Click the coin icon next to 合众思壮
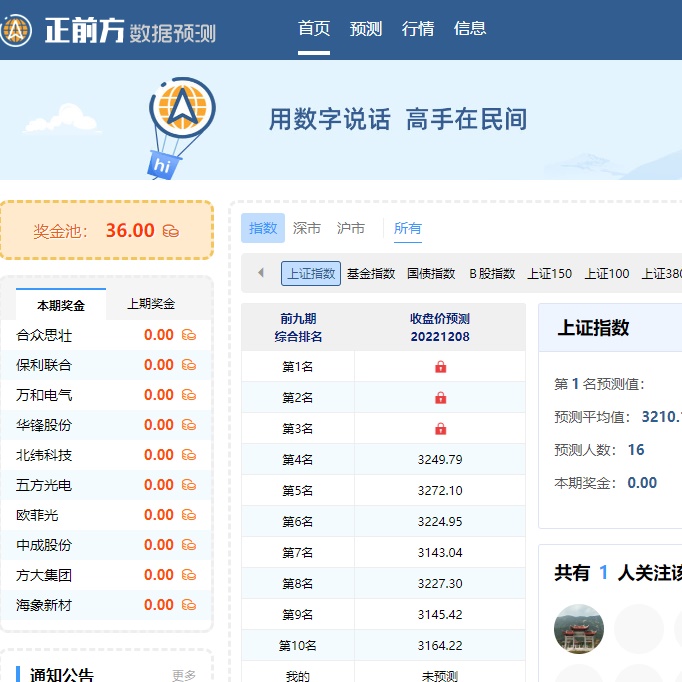682x682 pixels. (188, 335)
